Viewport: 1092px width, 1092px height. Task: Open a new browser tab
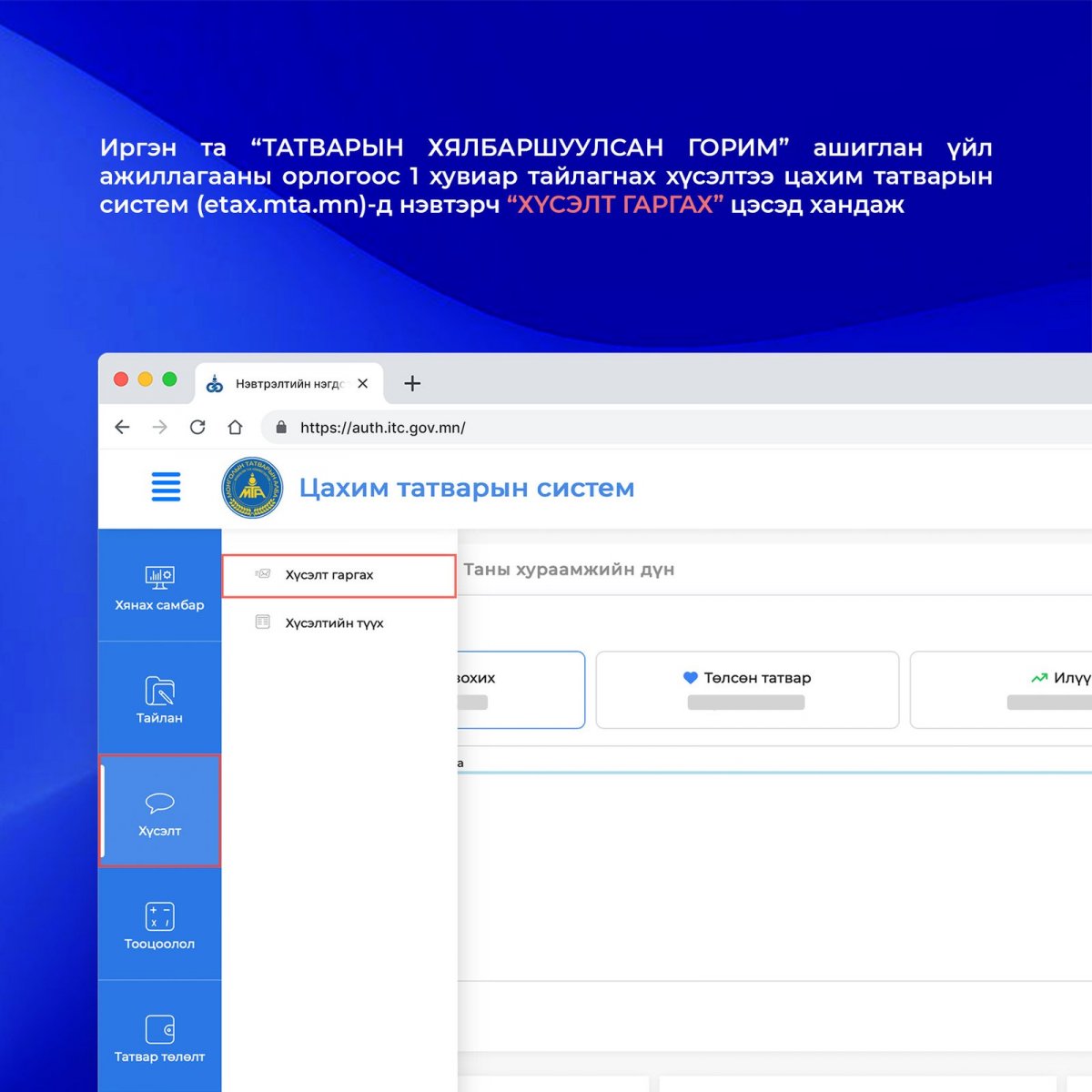point(412,384)
